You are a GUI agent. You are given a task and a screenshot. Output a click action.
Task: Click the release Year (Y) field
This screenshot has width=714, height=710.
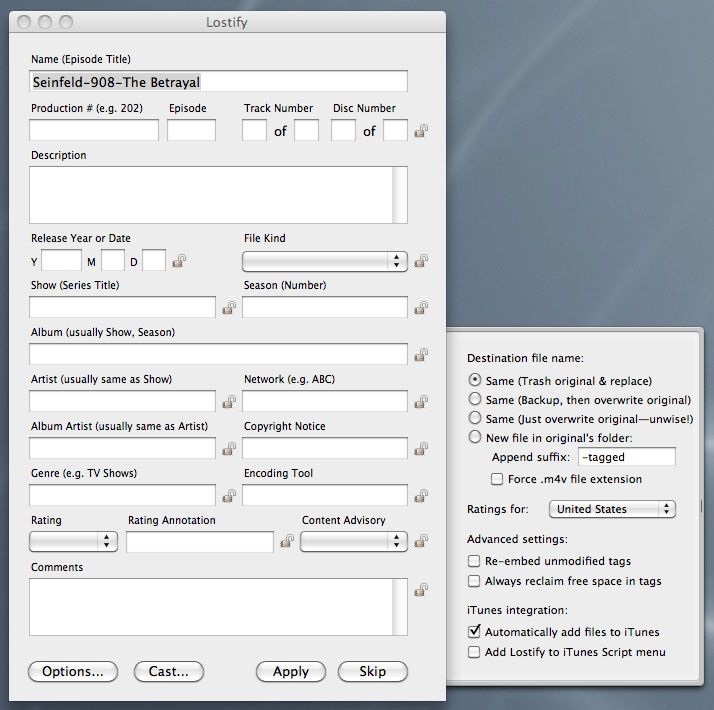tap(61, 260)
